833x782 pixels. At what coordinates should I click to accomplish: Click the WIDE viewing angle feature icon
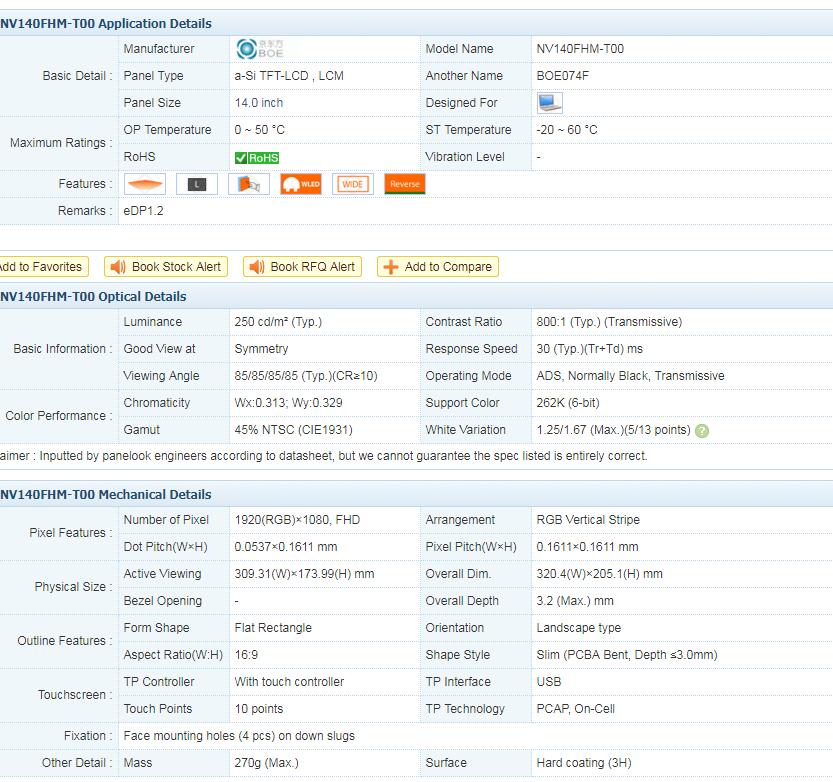point(353,184)
